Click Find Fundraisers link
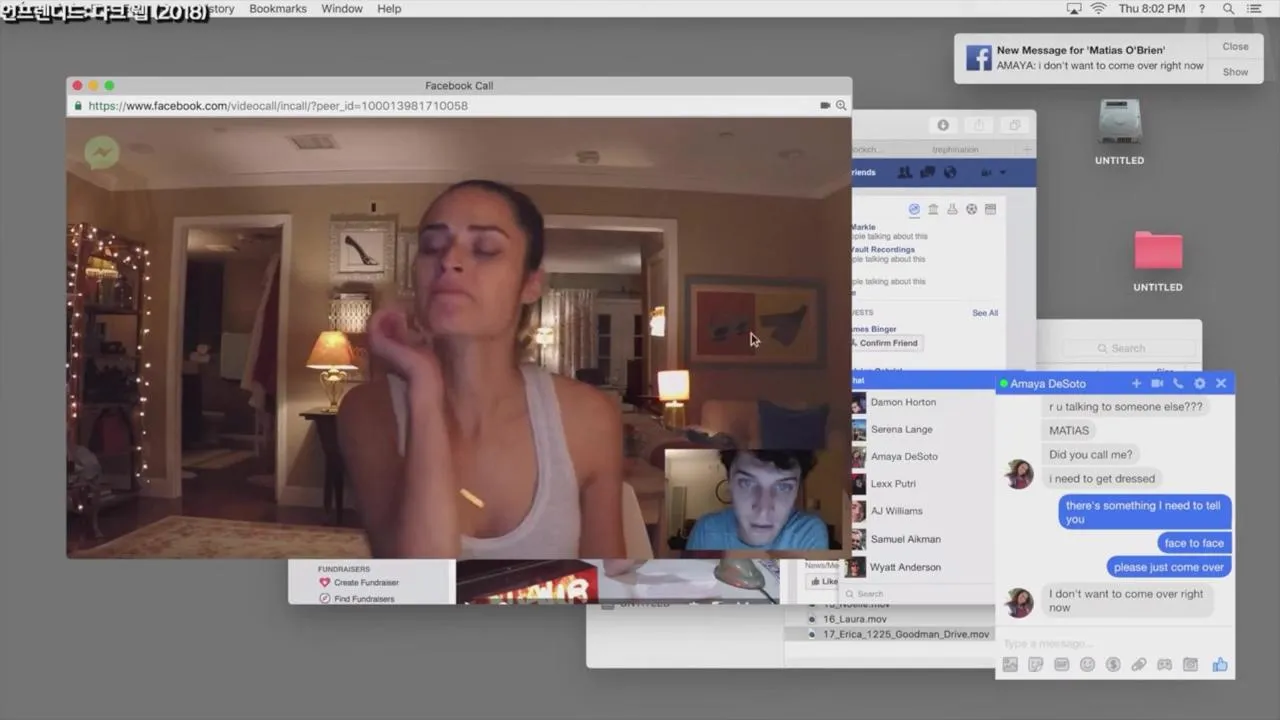 [x=364, y=598]
